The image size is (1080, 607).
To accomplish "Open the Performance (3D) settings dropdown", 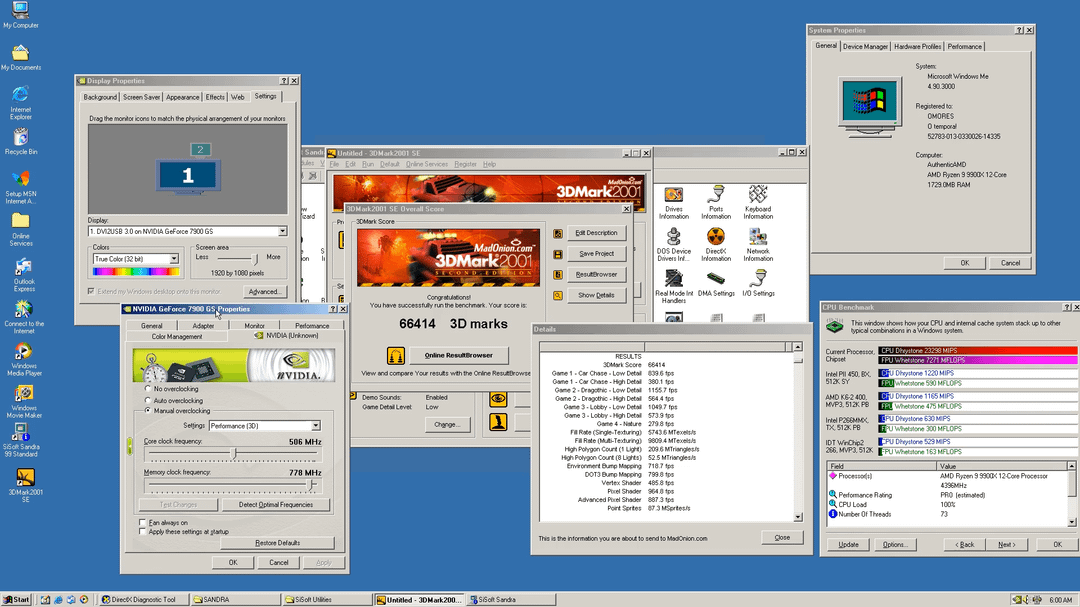I will [316, 426].
